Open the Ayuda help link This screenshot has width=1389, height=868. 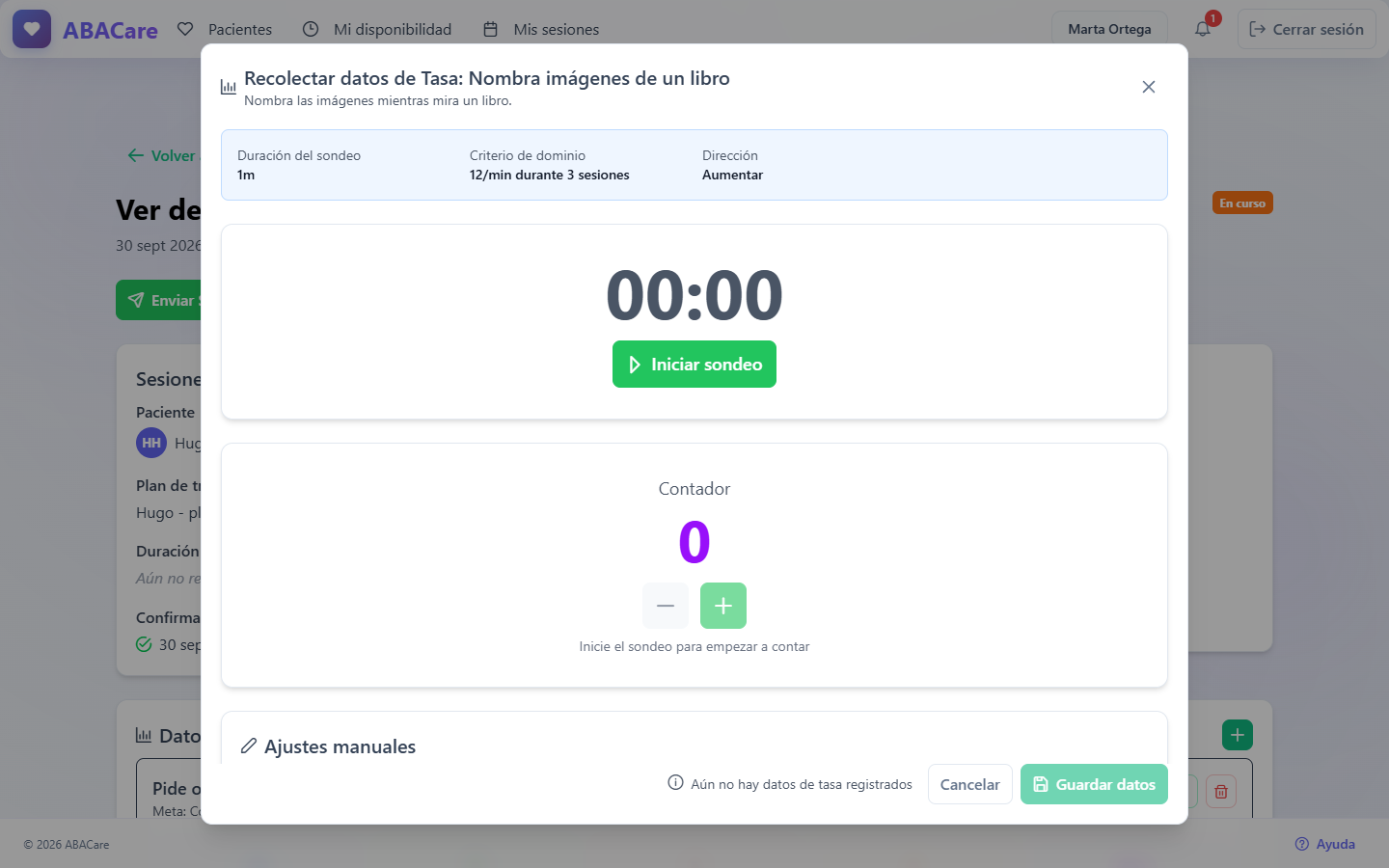pyautogui.click(x=1325, y=844)
